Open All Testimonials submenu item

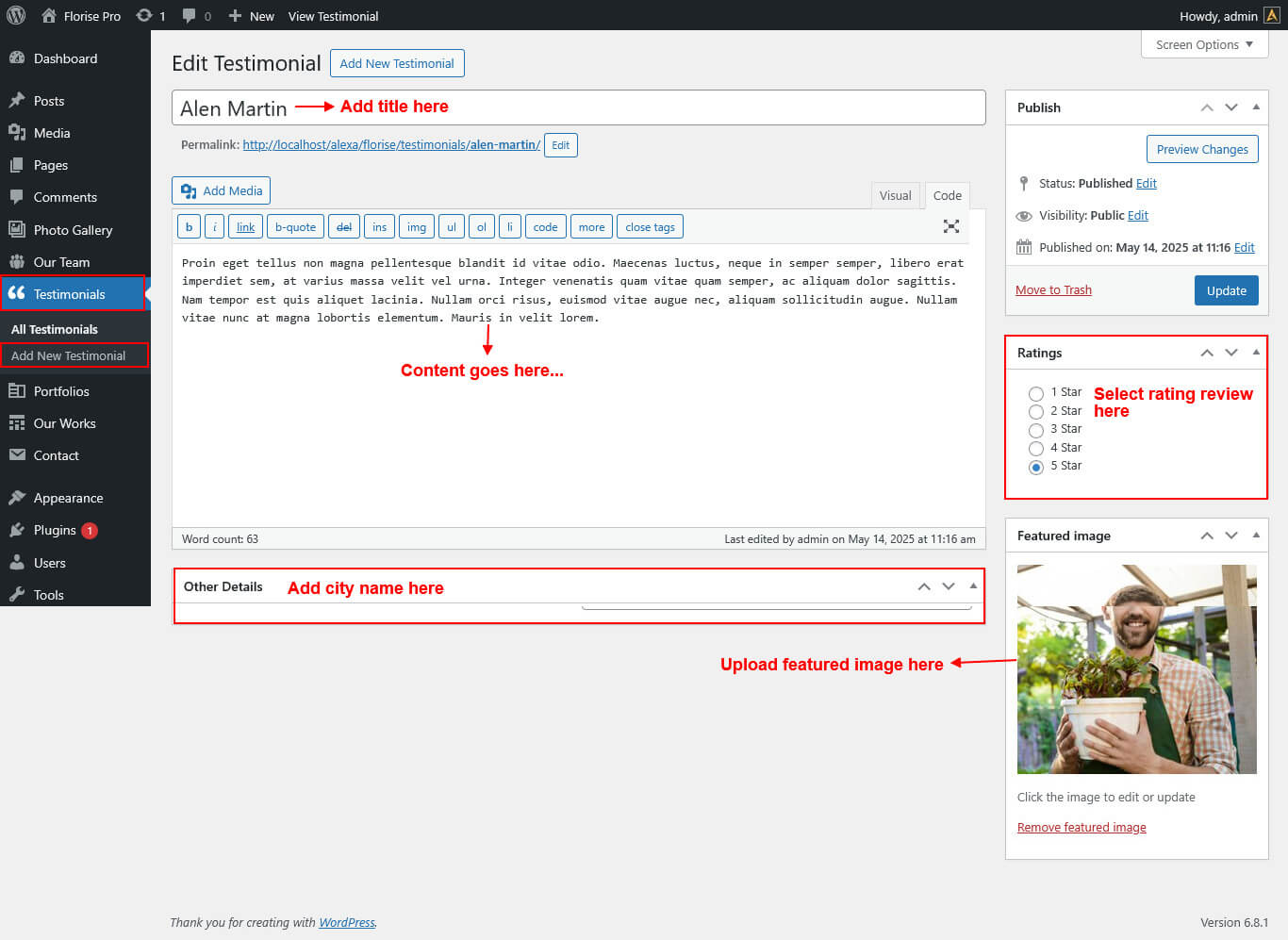(x=55, y=329)
